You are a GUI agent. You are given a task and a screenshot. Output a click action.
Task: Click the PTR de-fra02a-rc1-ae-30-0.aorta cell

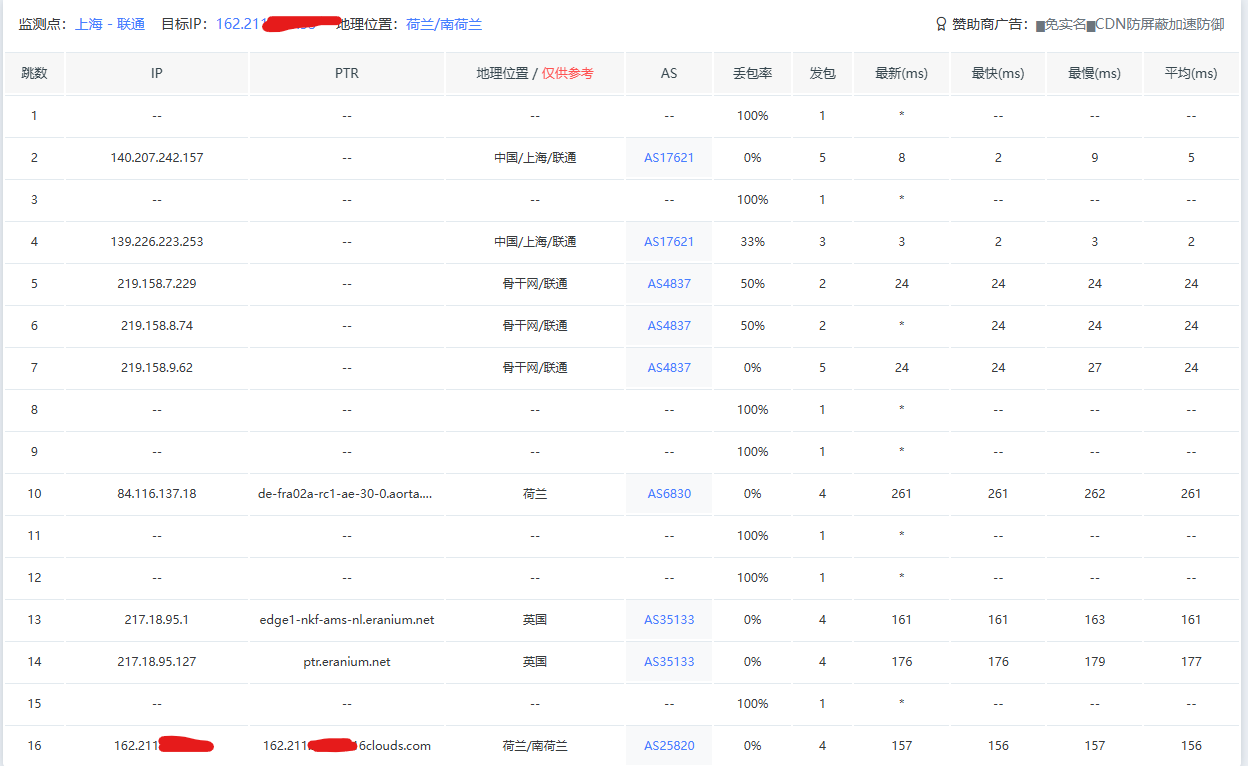coord(346,494)
